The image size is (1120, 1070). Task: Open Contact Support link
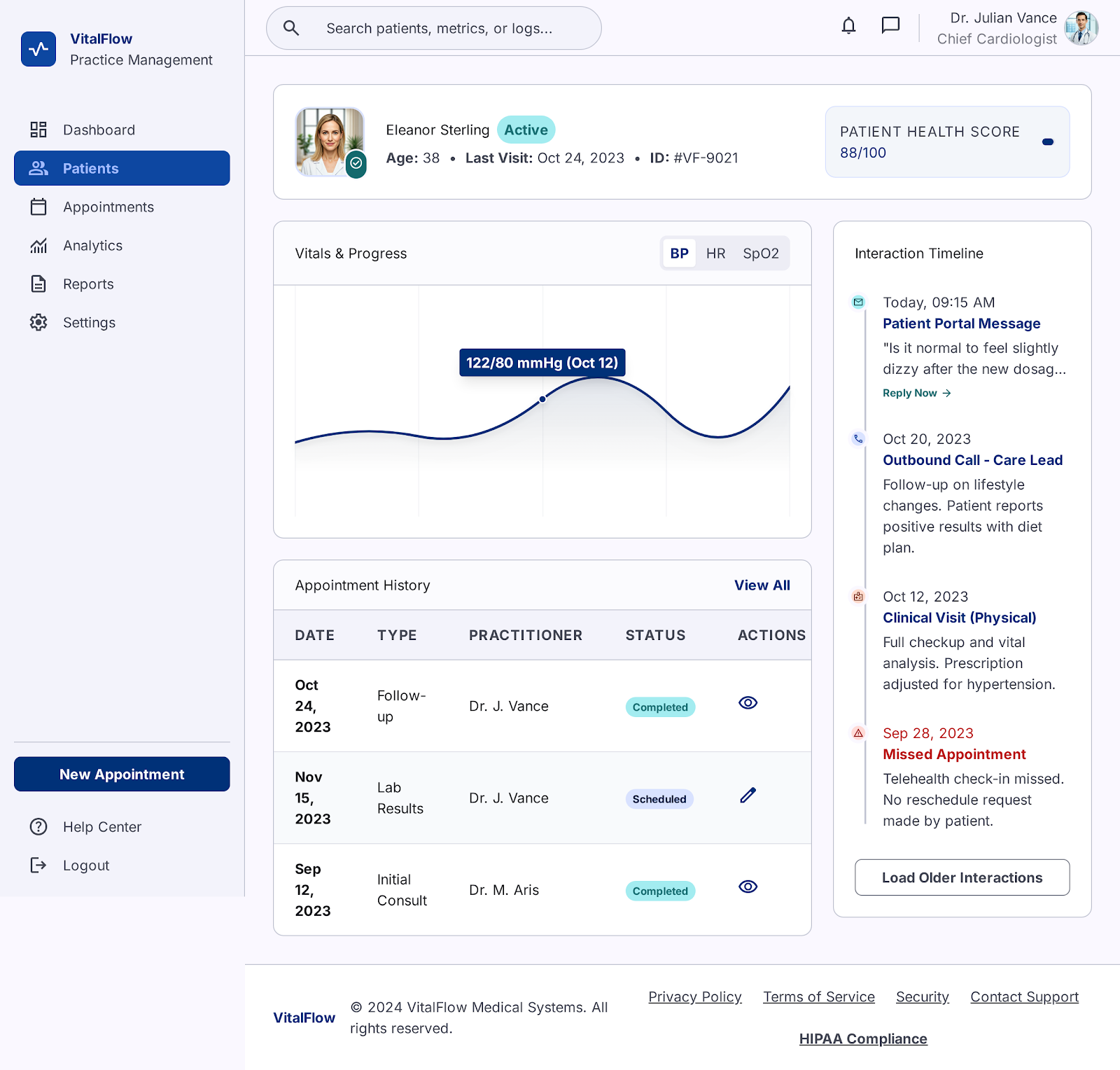1024,996
